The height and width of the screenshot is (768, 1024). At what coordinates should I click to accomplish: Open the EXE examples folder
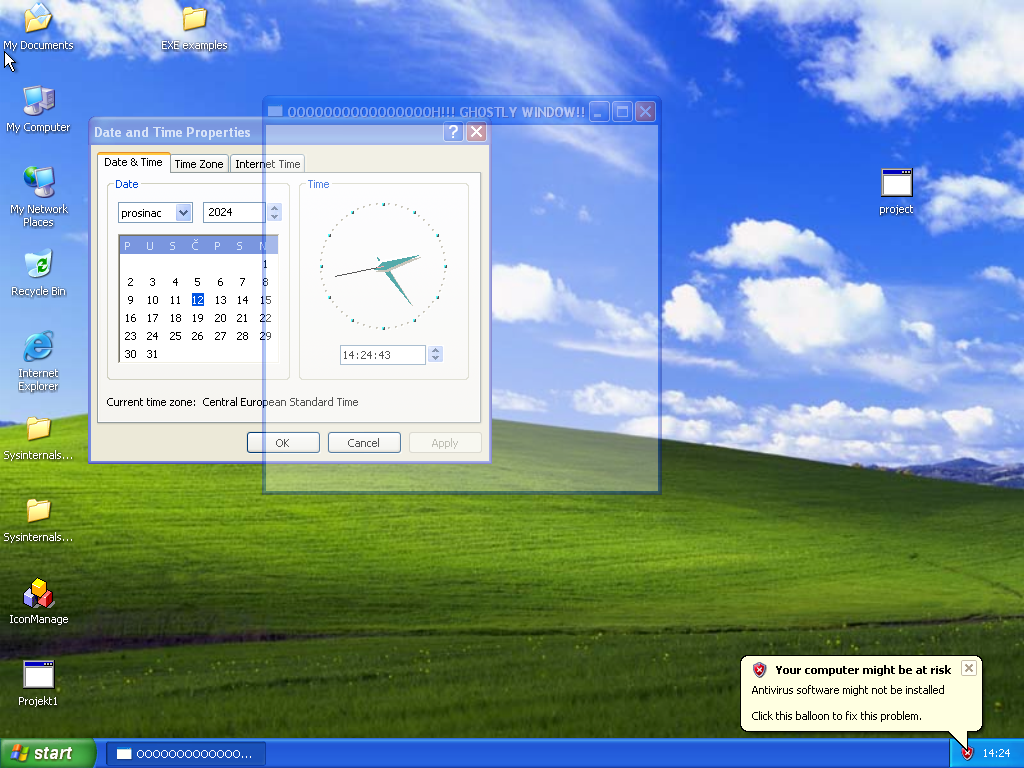tap(194, 20)
